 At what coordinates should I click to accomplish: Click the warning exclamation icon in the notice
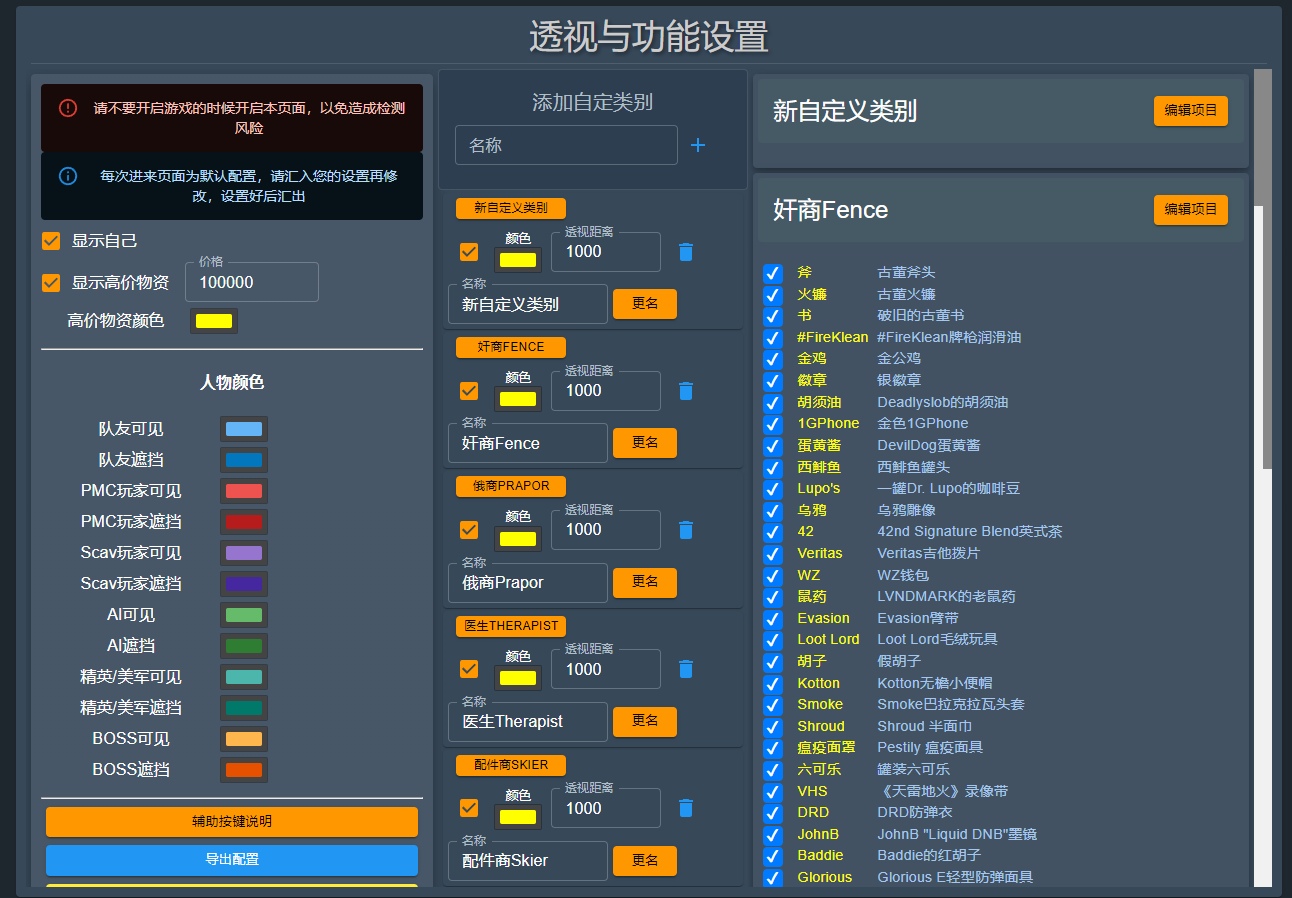[x=67, y=110]
